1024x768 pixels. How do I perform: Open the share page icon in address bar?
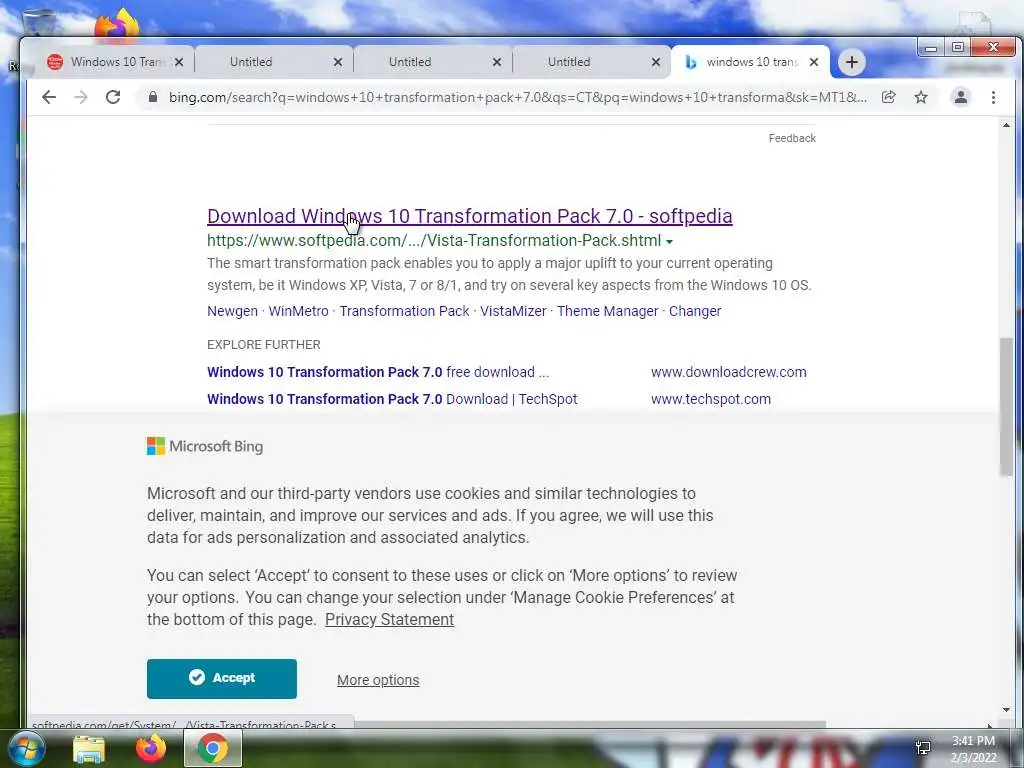tap(888, 97)
